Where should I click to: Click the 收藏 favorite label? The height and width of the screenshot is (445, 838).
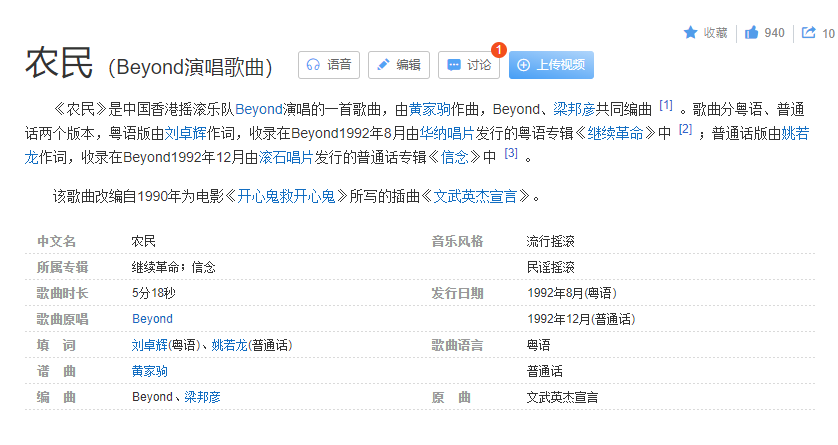[716, 33]
